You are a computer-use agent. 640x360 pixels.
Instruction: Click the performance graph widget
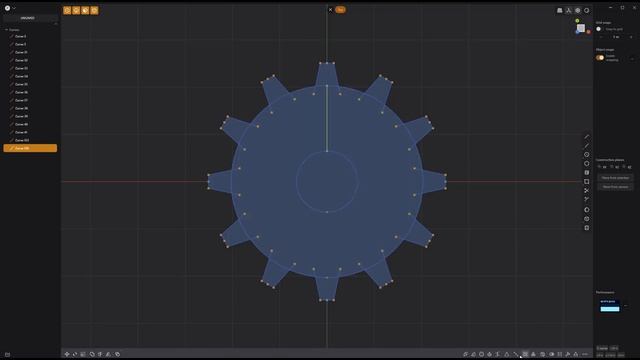610,306
